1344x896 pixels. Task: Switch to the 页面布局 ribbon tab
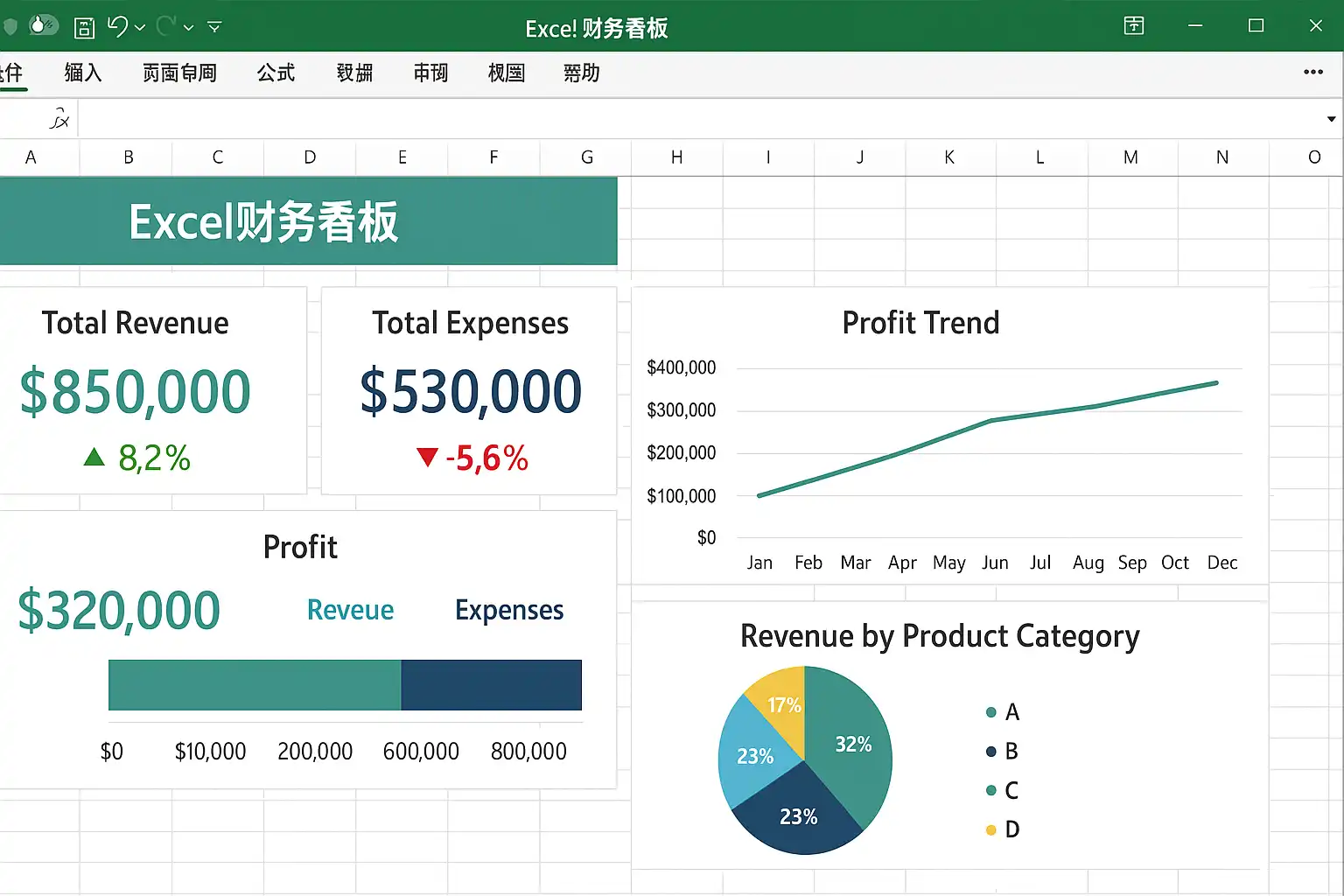(179, 73)
